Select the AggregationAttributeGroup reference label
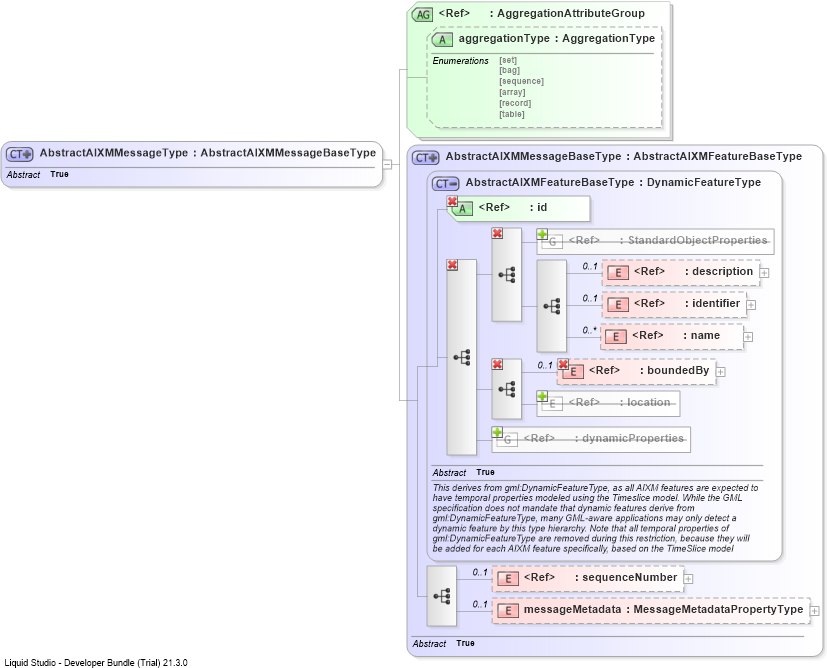This screenshot has height=668, width=827. (x=542, y=14)
